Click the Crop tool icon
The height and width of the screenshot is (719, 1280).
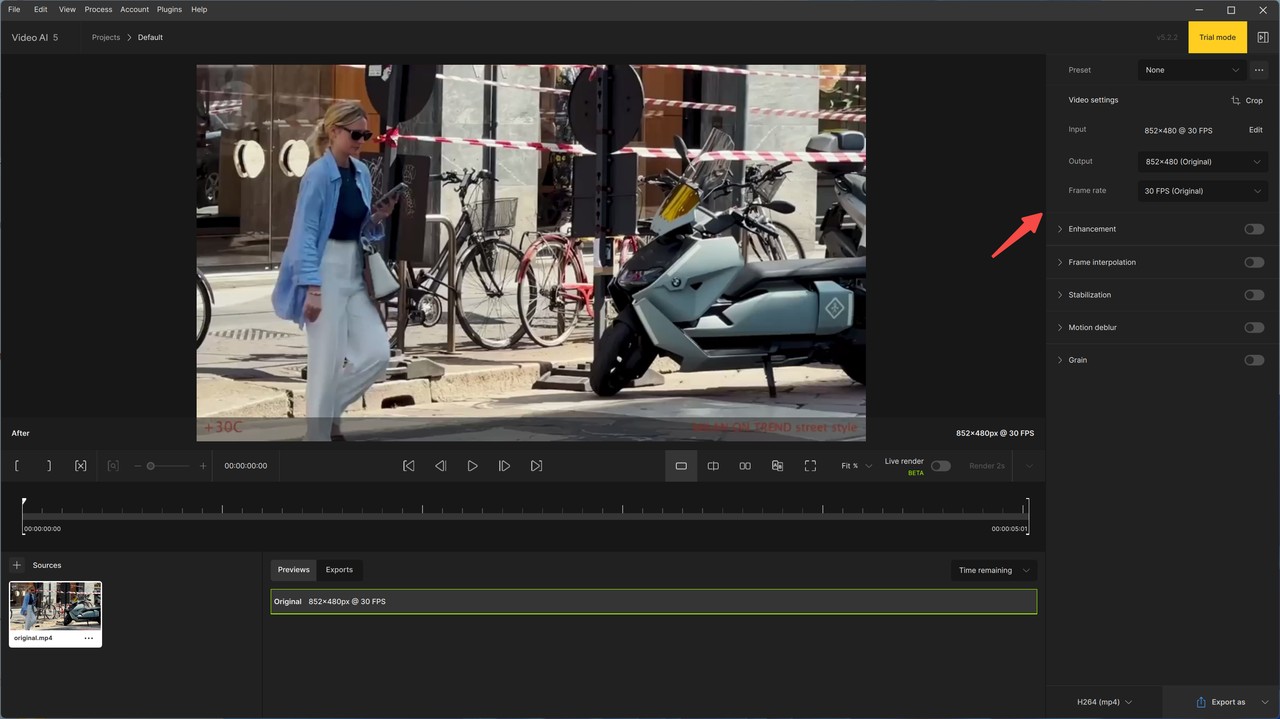[1236, 101]
